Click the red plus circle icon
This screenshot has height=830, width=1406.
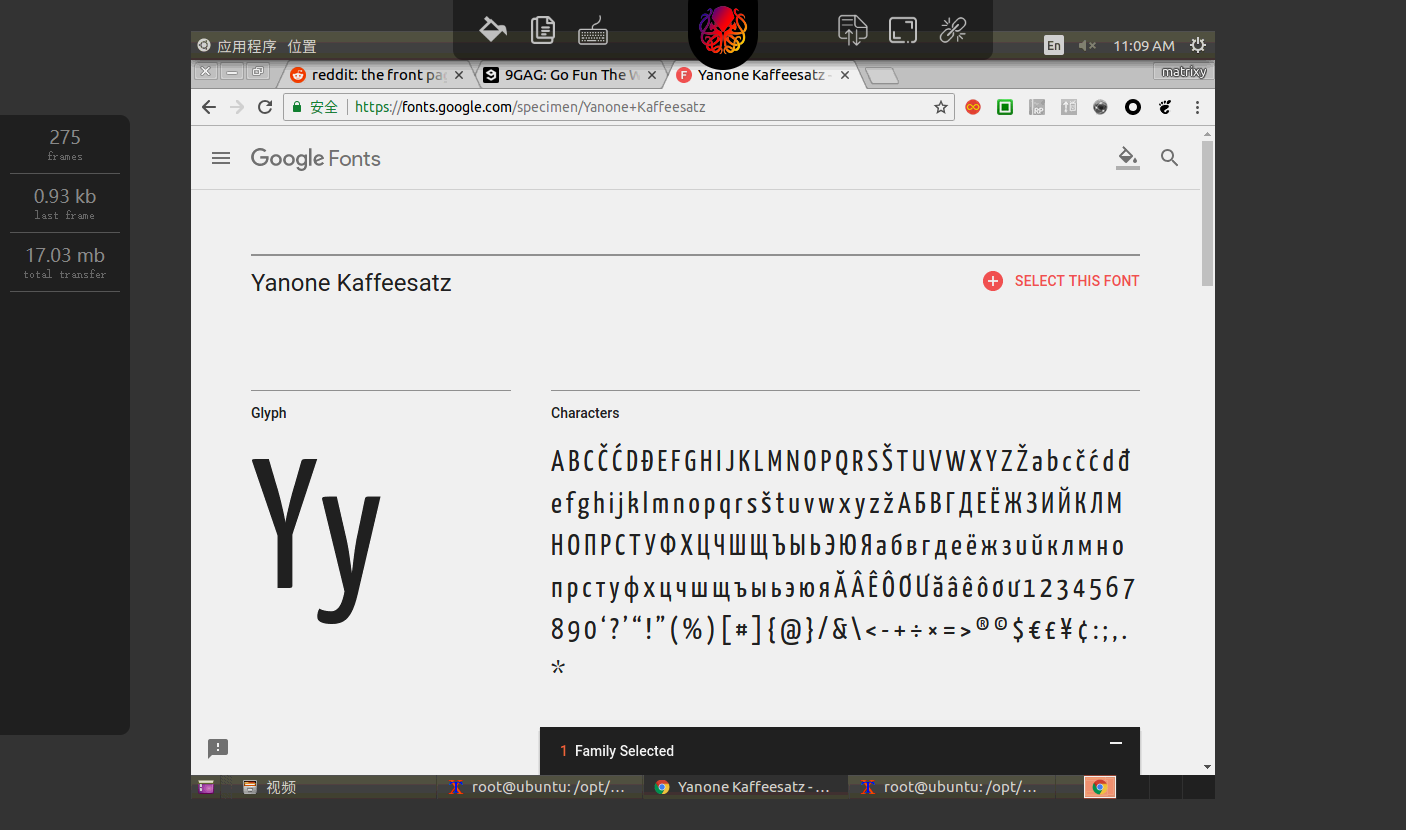[x=992, y=281]
